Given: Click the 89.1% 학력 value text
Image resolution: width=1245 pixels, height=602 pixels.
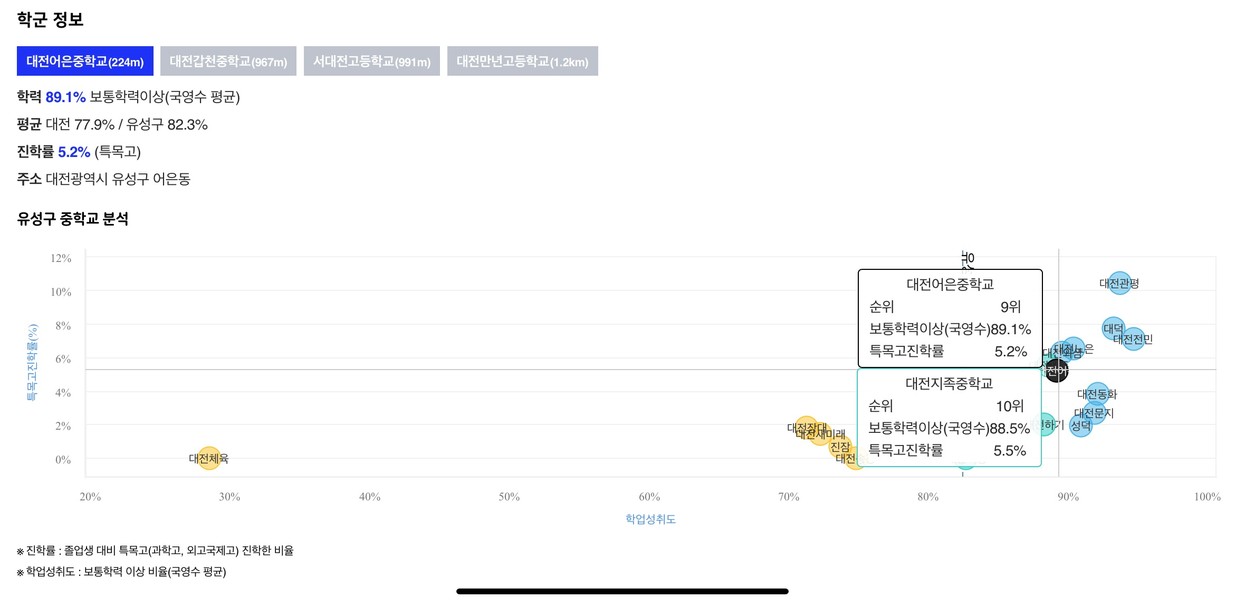Looking at the screenshot, I should click(x=66, y=97).
